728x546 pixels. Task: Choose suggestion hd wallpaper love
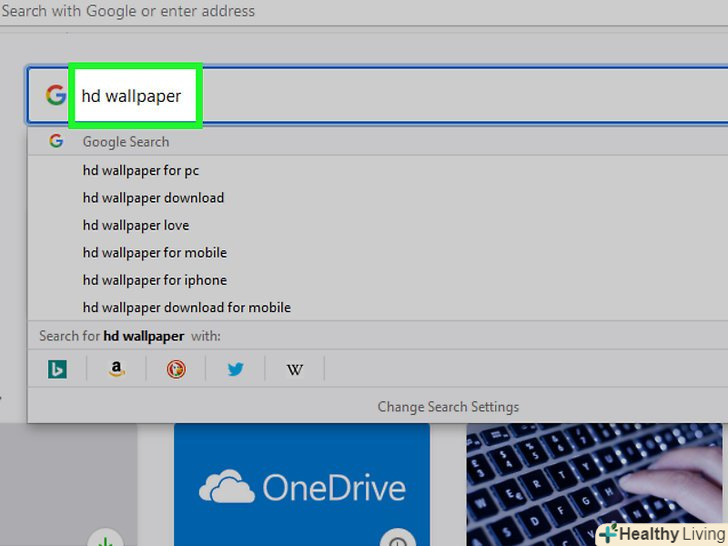tap(377, 225)
